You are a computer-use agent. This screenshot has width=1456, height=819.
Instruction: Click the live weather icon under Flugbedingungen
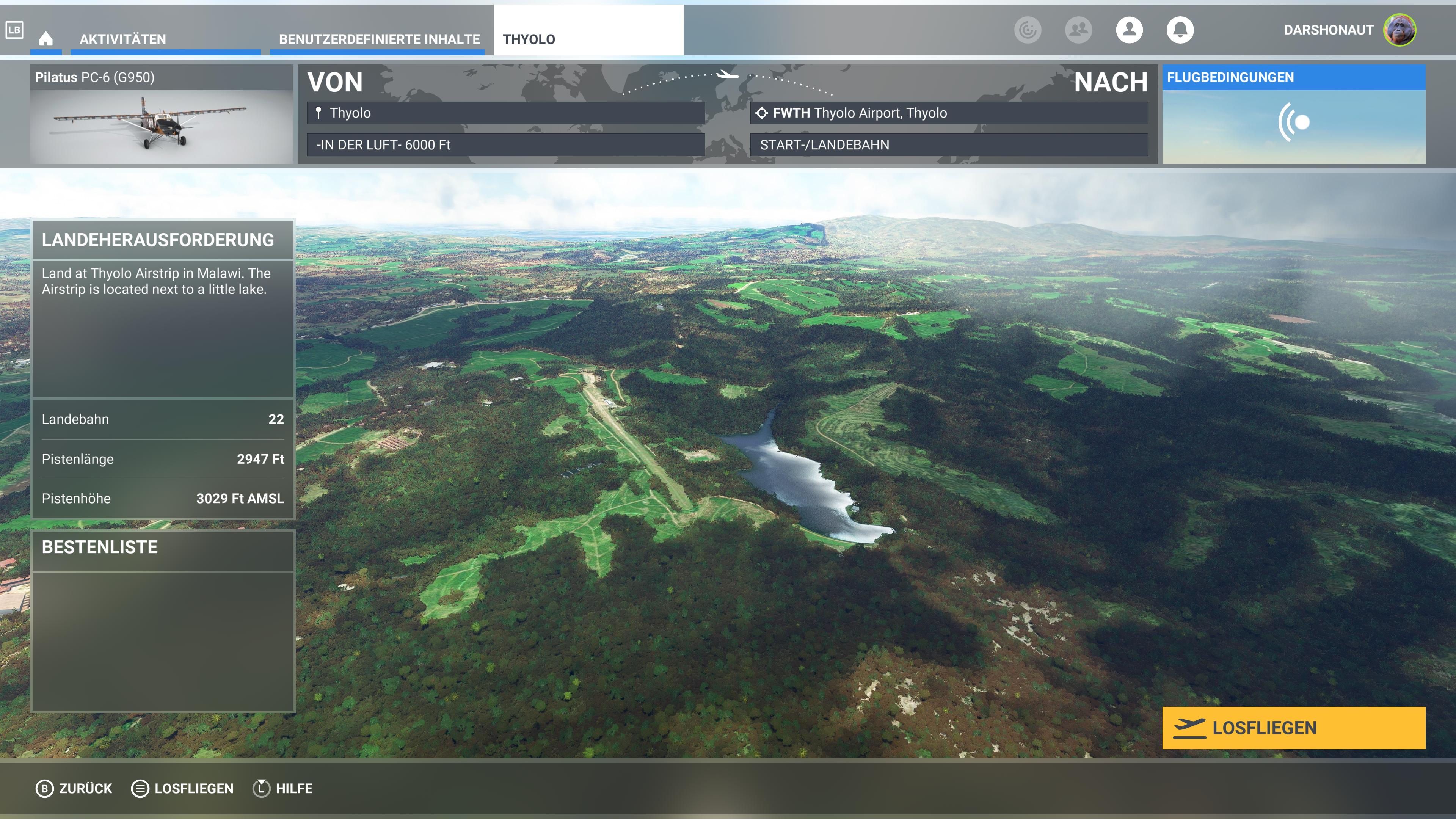[x=1294, y=122]
